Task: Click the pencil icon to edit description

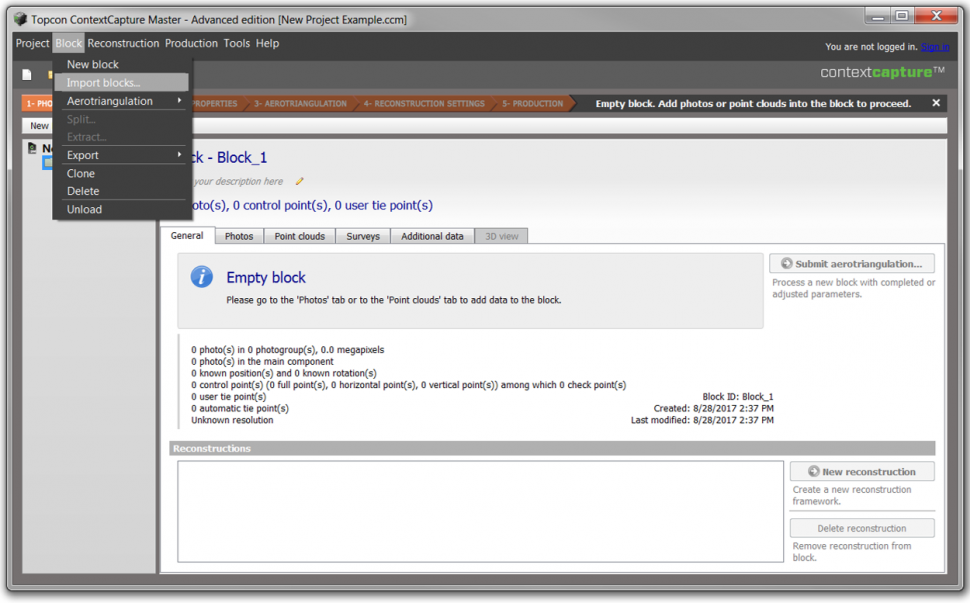Action: click(300, 181)
